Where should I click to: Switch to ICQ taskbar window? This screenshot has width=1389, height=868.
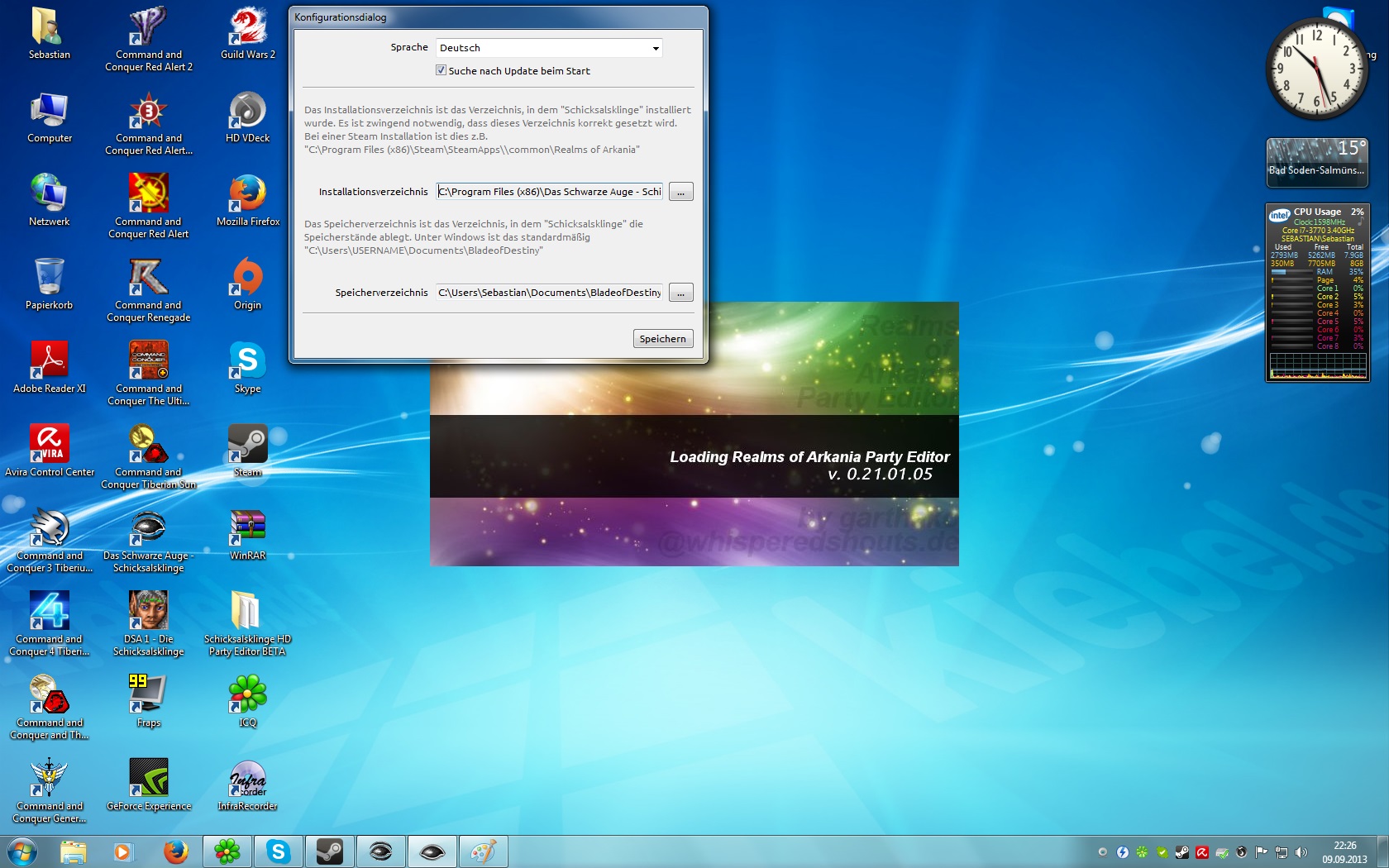click(x=227, y=851)
